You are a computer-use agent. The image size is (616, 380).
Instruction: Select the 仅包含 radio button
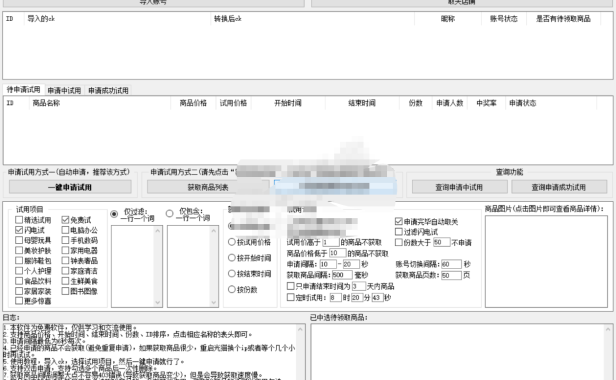pos(169,213)
